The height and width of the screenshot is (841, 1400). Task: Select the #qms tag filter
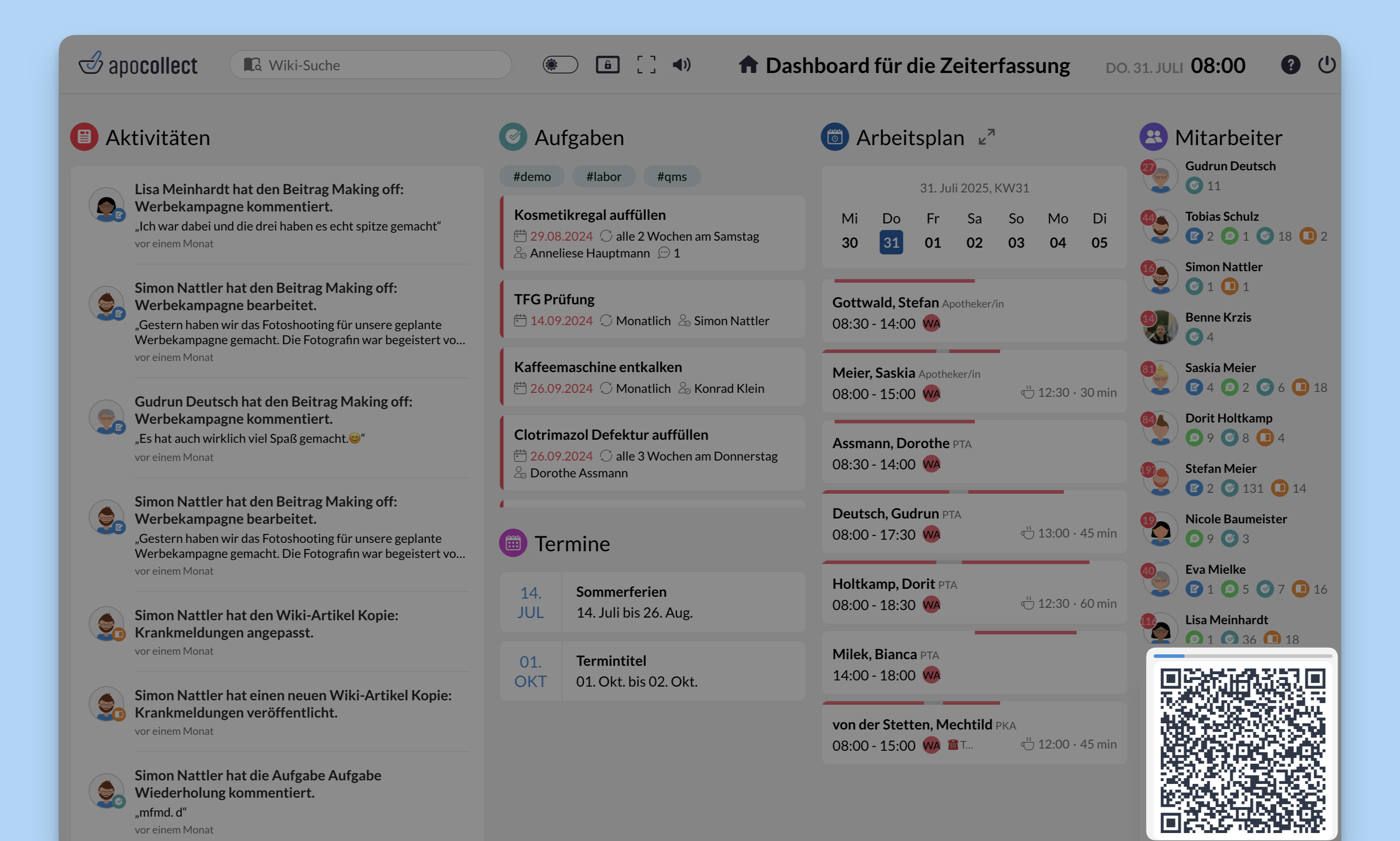pos(671,176)
